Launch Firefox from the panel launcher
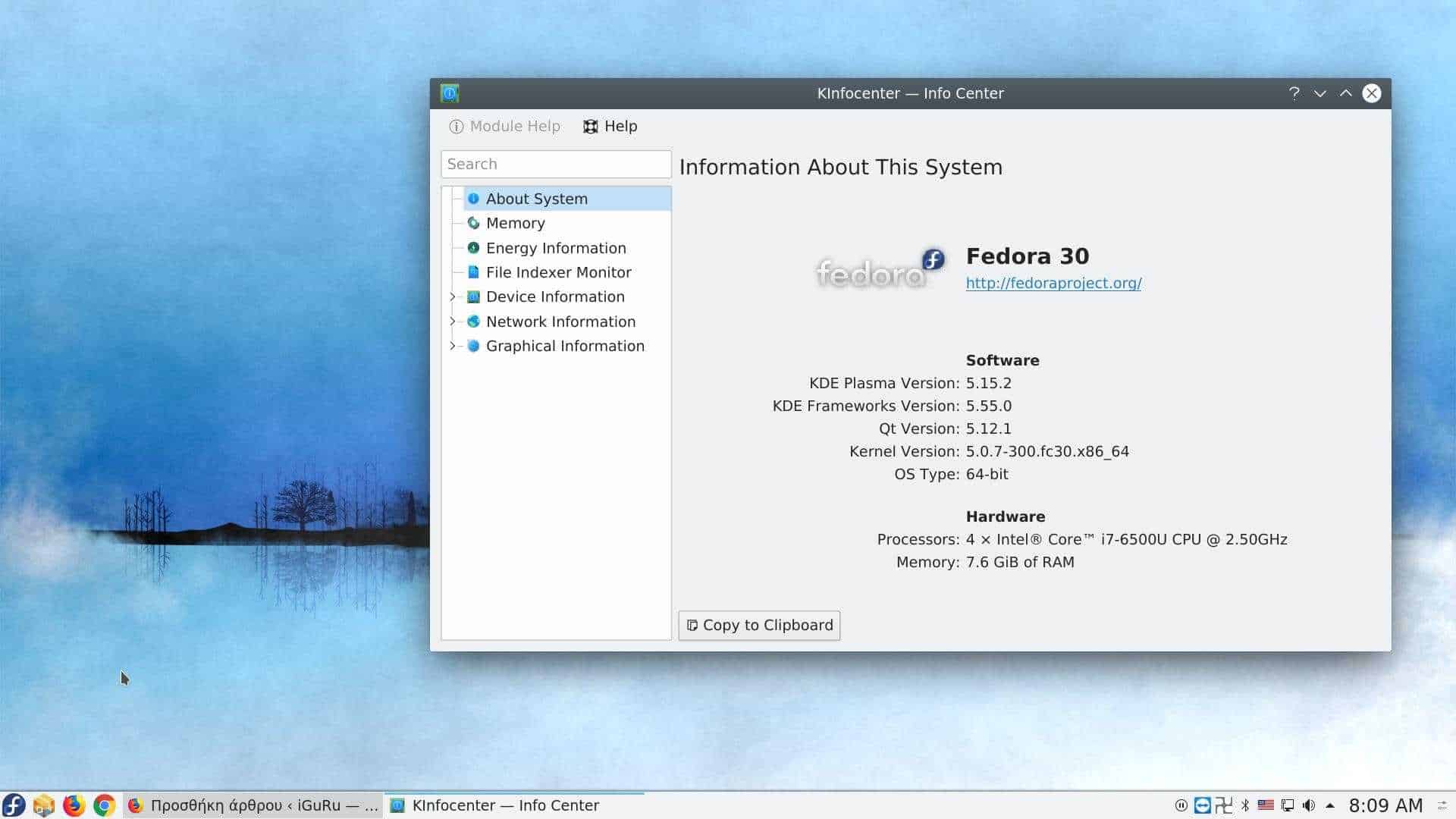Image resolution: width=1456 pixels, height=819 pixels. click(74, 805)
